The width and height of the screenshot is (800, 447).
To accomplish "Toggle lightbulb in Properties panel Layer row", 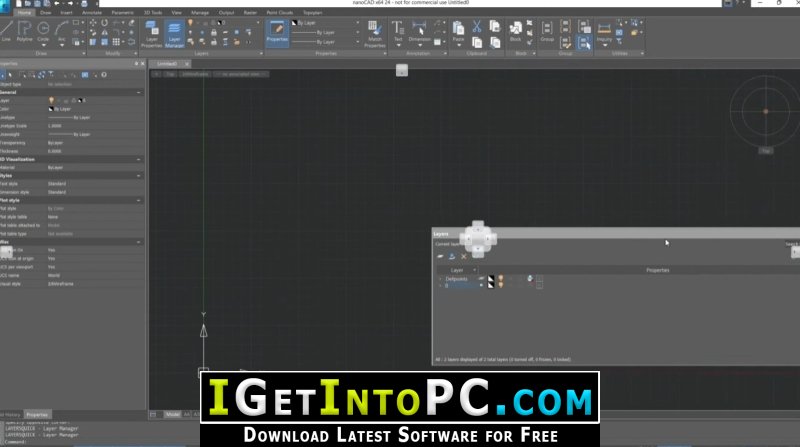I will [x=51, y=101].
